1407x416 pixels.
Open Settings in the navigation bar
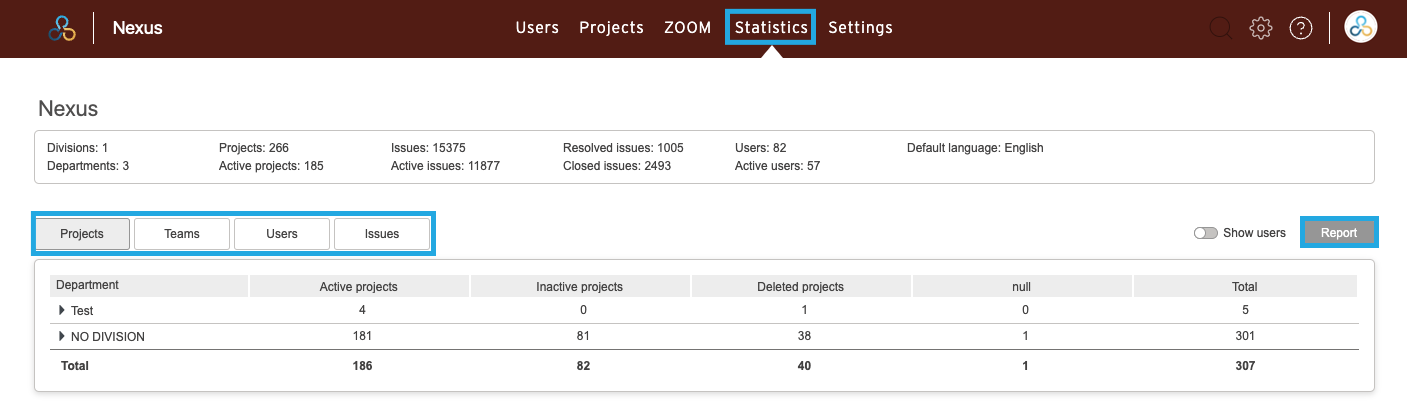(x=860, y=28)
